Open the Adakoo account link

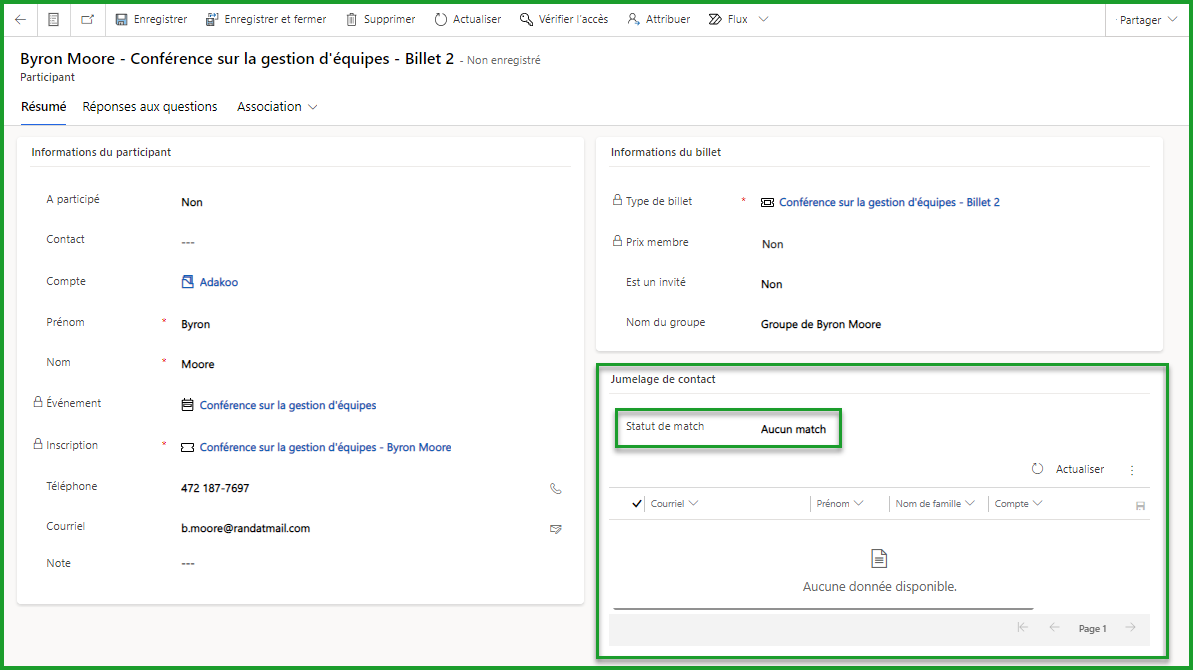click(x=218, y=283)
